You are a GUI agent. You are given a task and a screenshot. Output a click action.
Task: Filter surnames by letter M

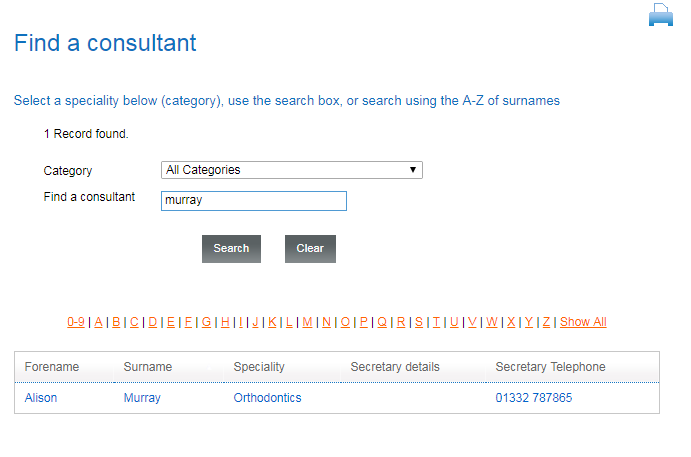pos(308,322)
